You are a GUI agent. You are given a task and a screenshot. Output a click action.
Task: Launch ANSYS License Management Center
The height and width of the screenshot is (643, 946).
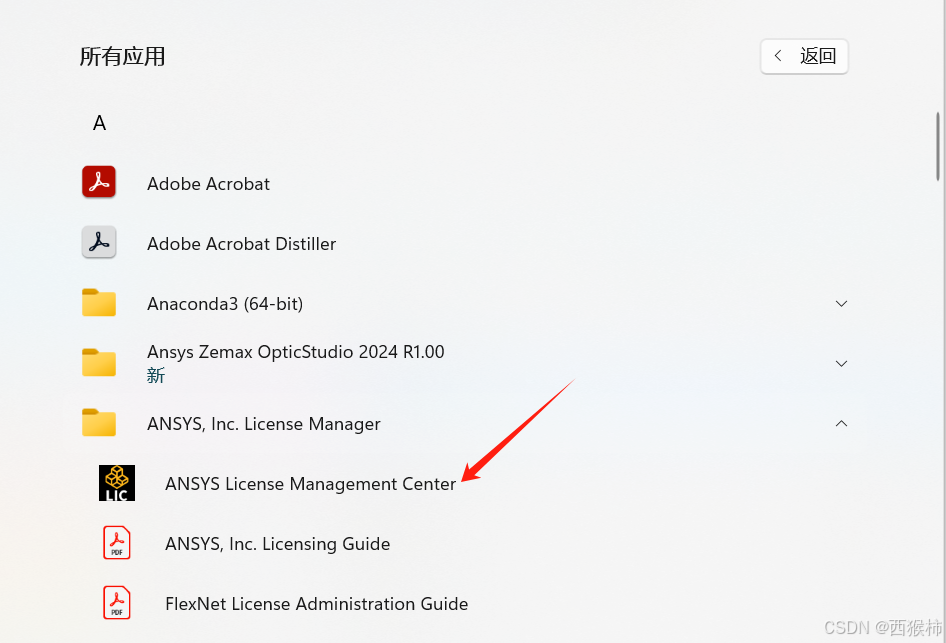[x=311, y=484]
